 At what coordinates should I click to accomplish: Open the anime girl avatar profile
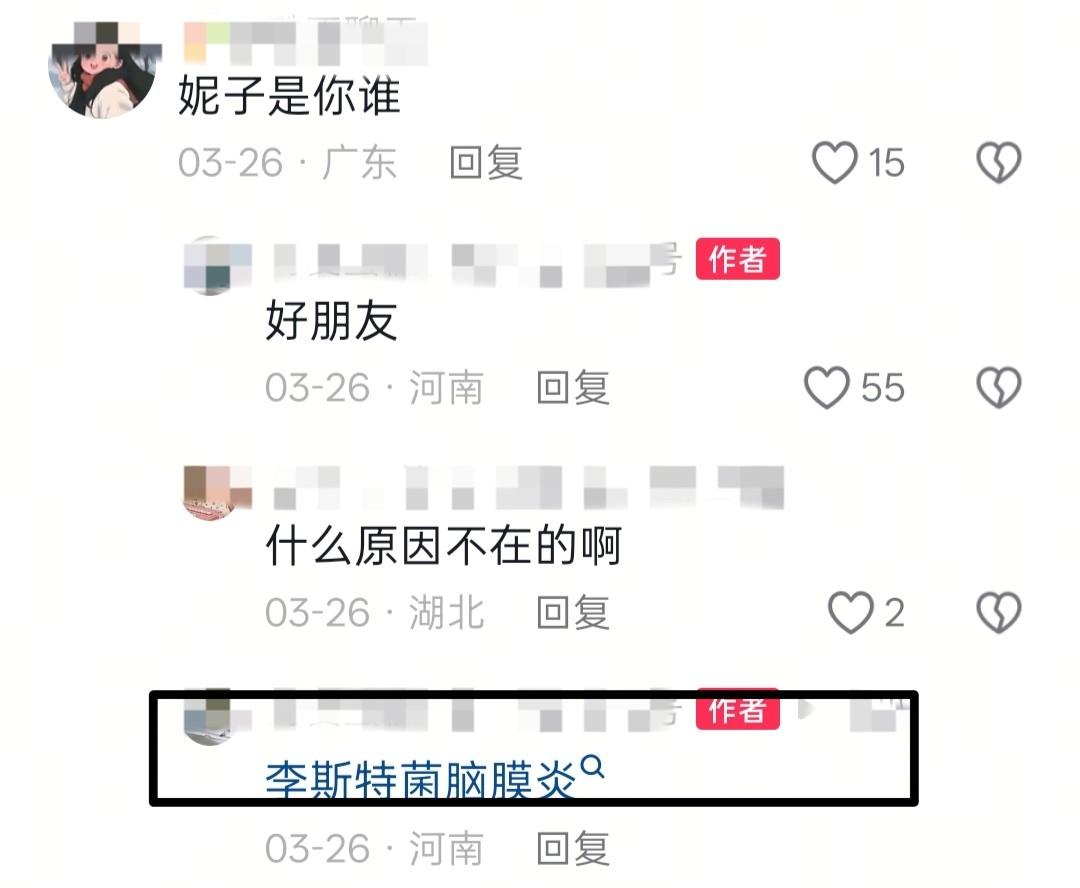103,69
